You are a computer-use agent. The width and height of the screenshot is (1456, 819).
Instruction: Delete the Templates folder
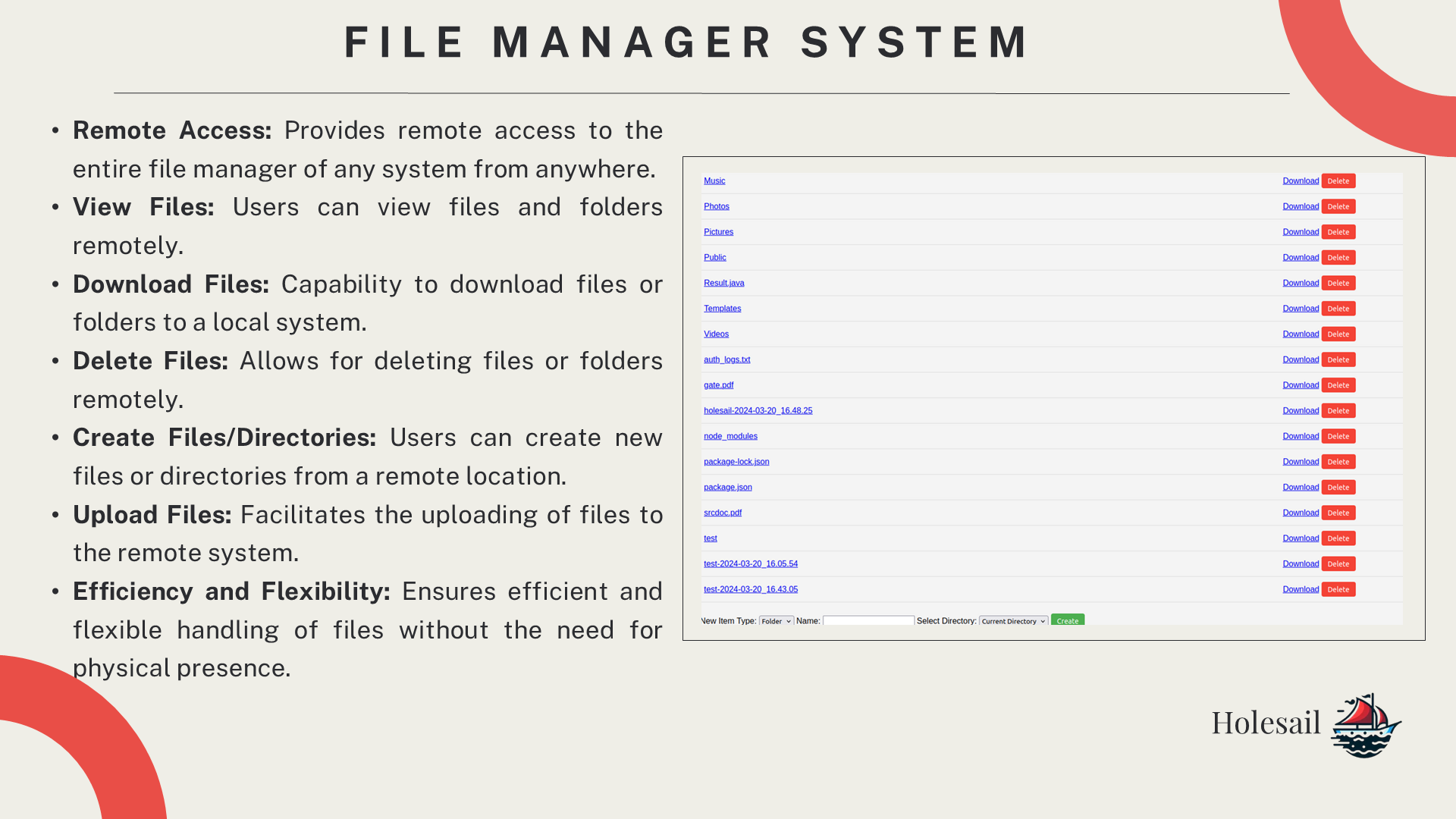(x=1338, y=309)
